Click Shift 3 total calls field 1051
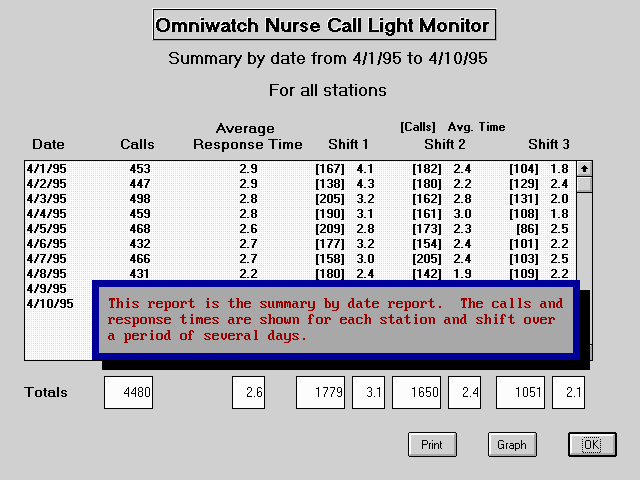 pyautogui.click(x=520, y=393)
